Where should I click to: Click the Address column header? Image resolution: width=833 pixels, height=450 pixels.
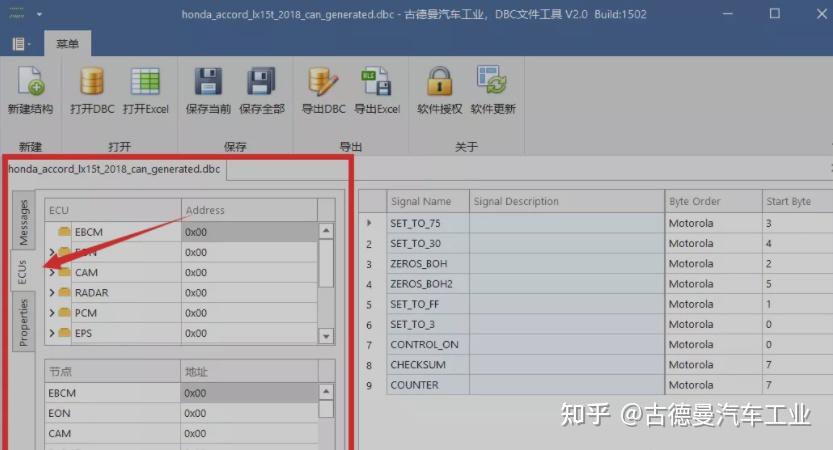tap(249, 210)
